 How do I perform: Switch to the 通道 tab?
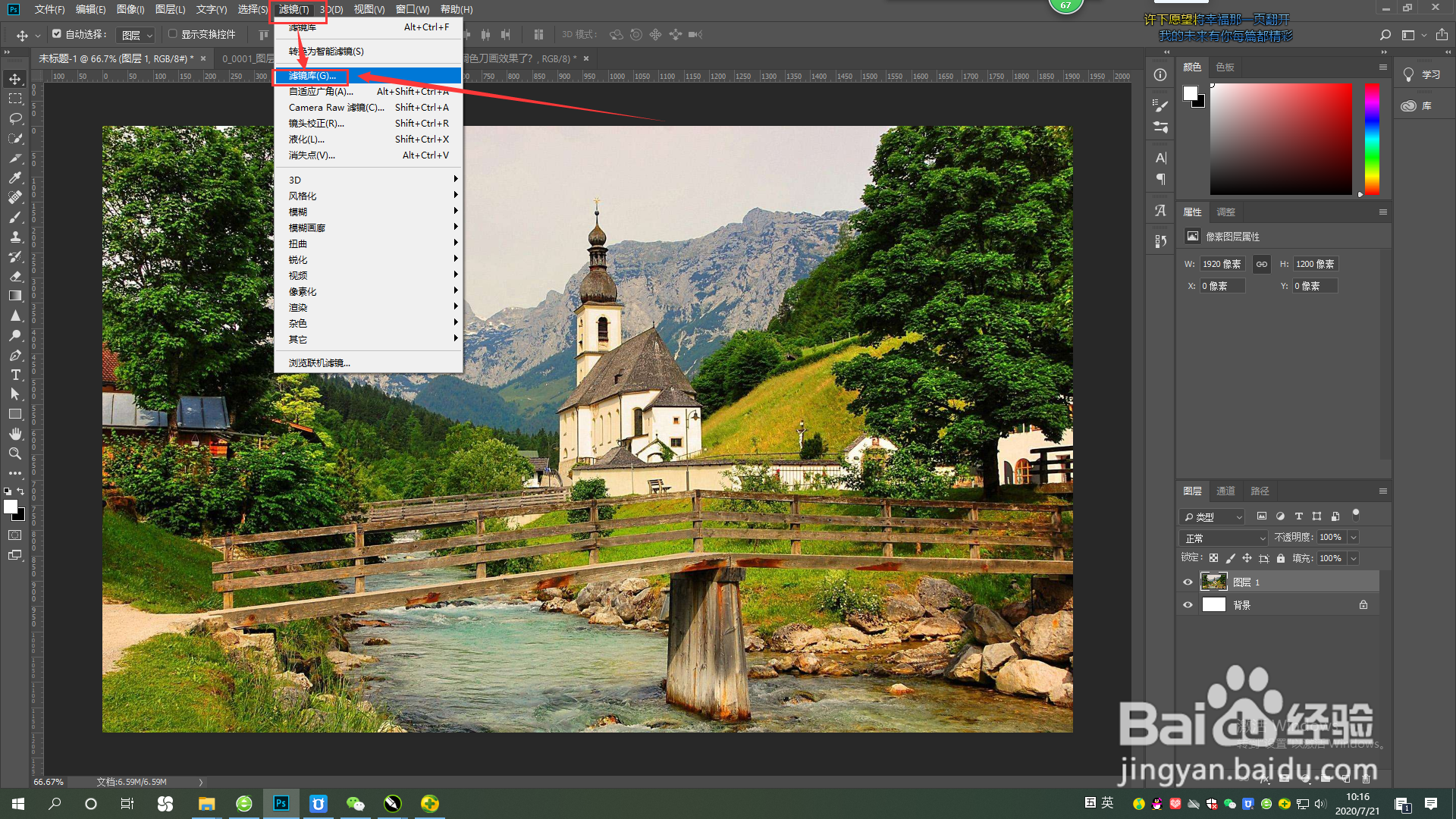(1225, 491)
